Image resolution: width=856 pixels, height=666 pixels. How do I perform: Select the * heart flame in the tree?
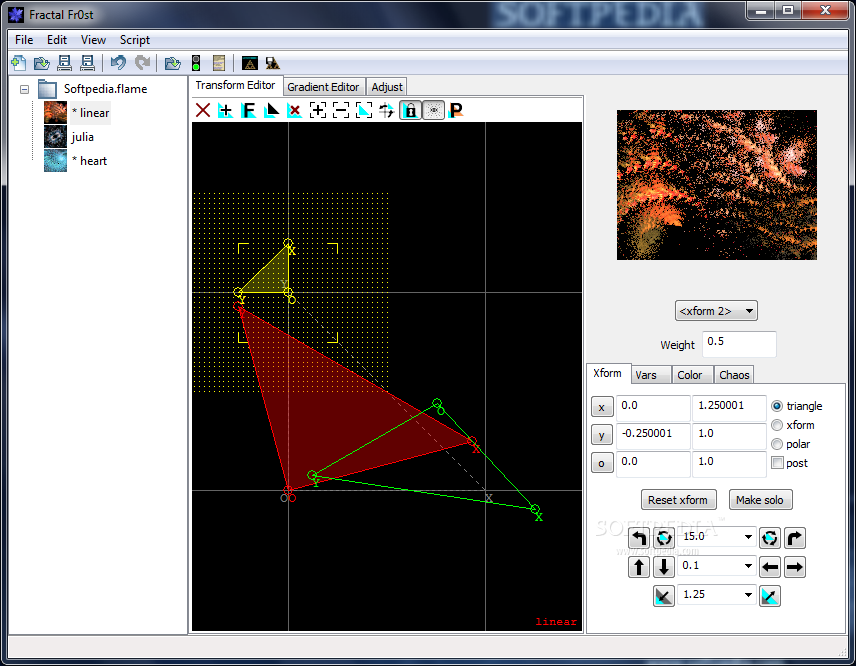click(90, 161)
